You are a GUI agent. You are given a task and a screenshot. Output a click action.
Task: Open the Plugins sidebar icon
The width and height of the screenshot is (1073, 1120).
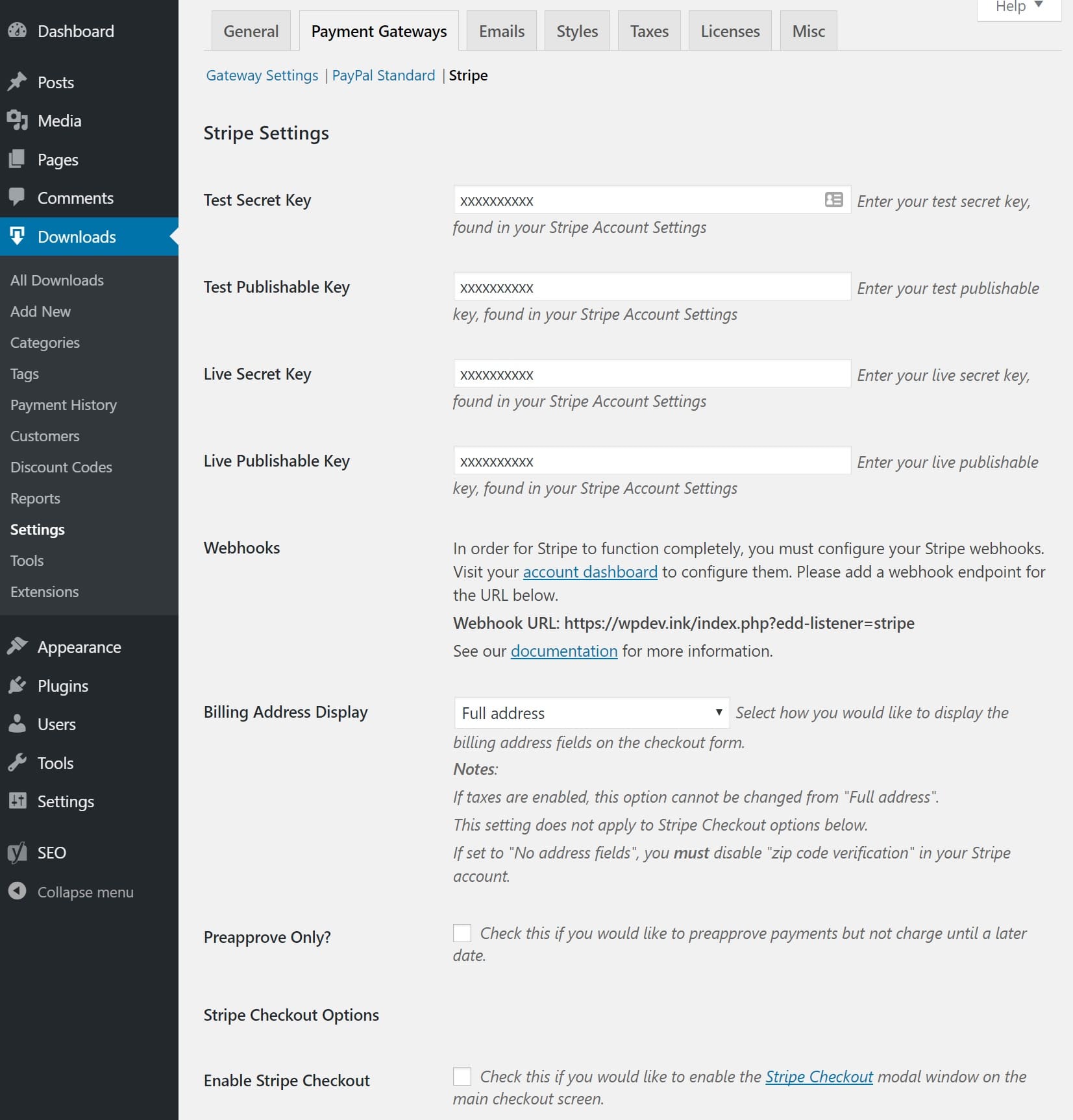tap(18, 685)
